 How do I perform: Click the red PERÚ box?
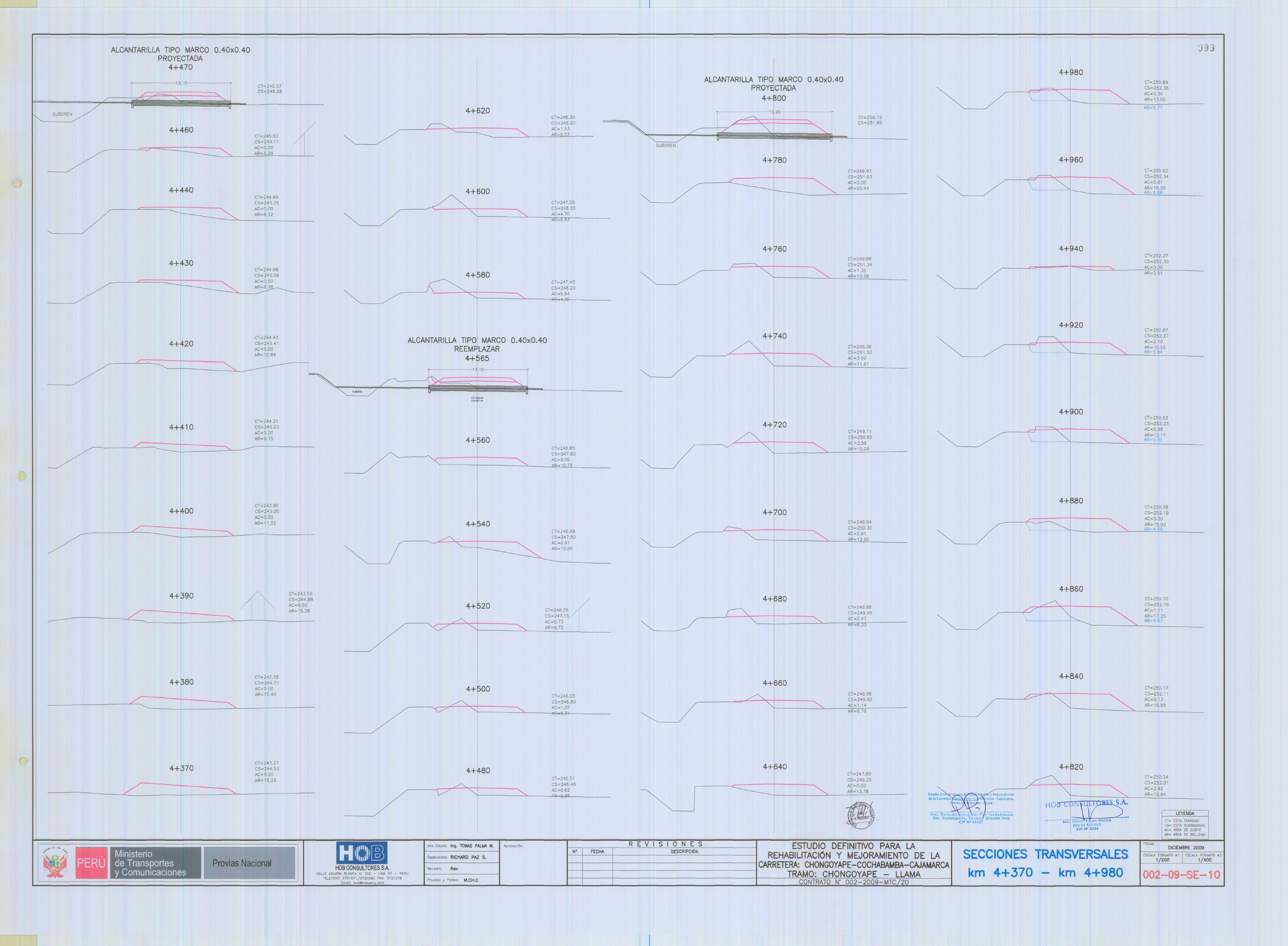(91, 863)
